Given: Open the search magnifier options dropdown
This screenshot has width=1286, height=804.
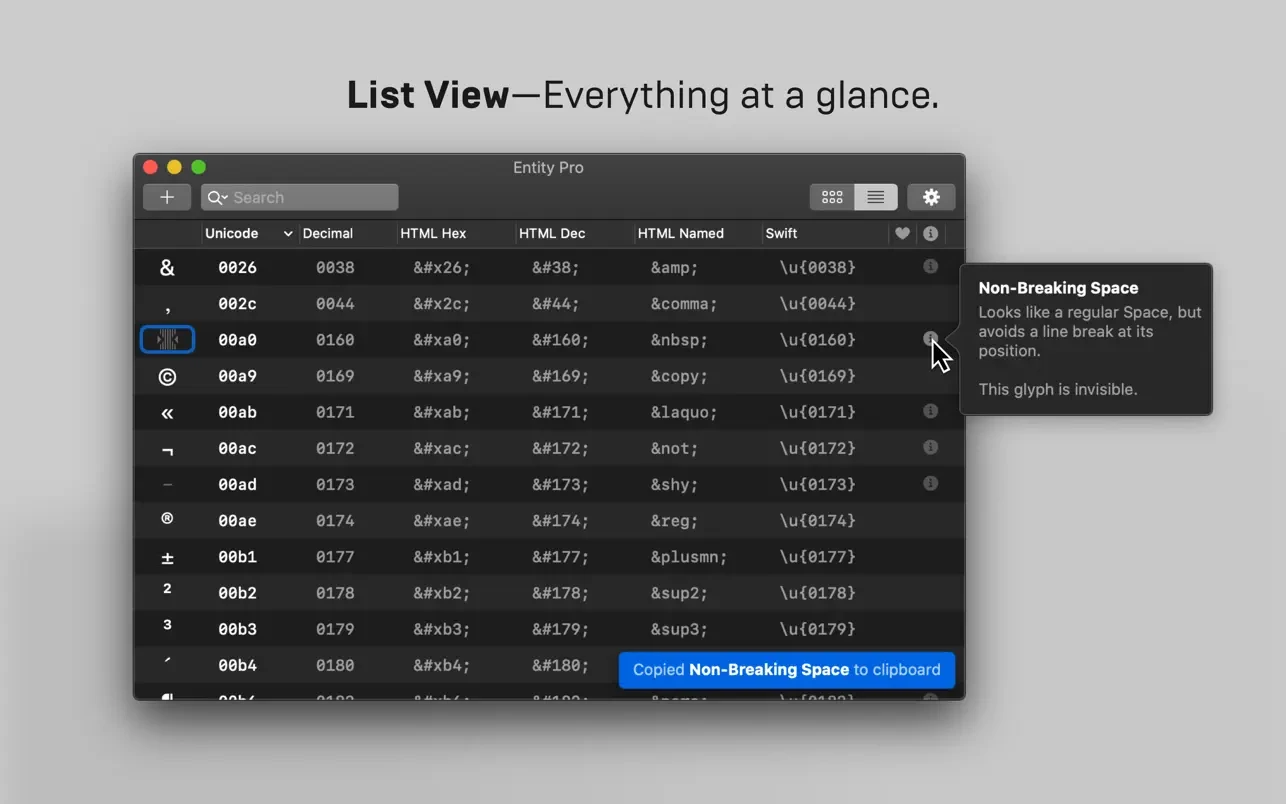Looking at the screenshot, I should coord(217,197).
